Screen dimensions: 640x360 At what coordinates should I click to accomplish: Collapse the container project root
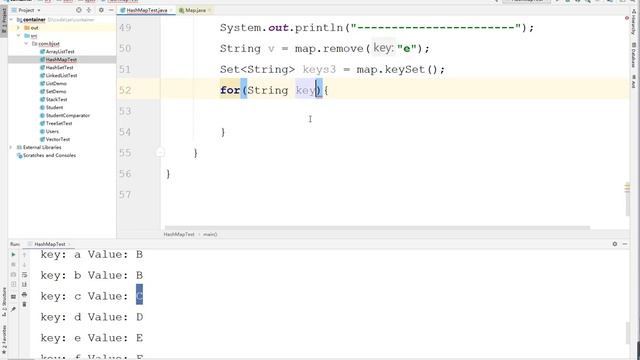pyautogui.click(x=11, y=20)
